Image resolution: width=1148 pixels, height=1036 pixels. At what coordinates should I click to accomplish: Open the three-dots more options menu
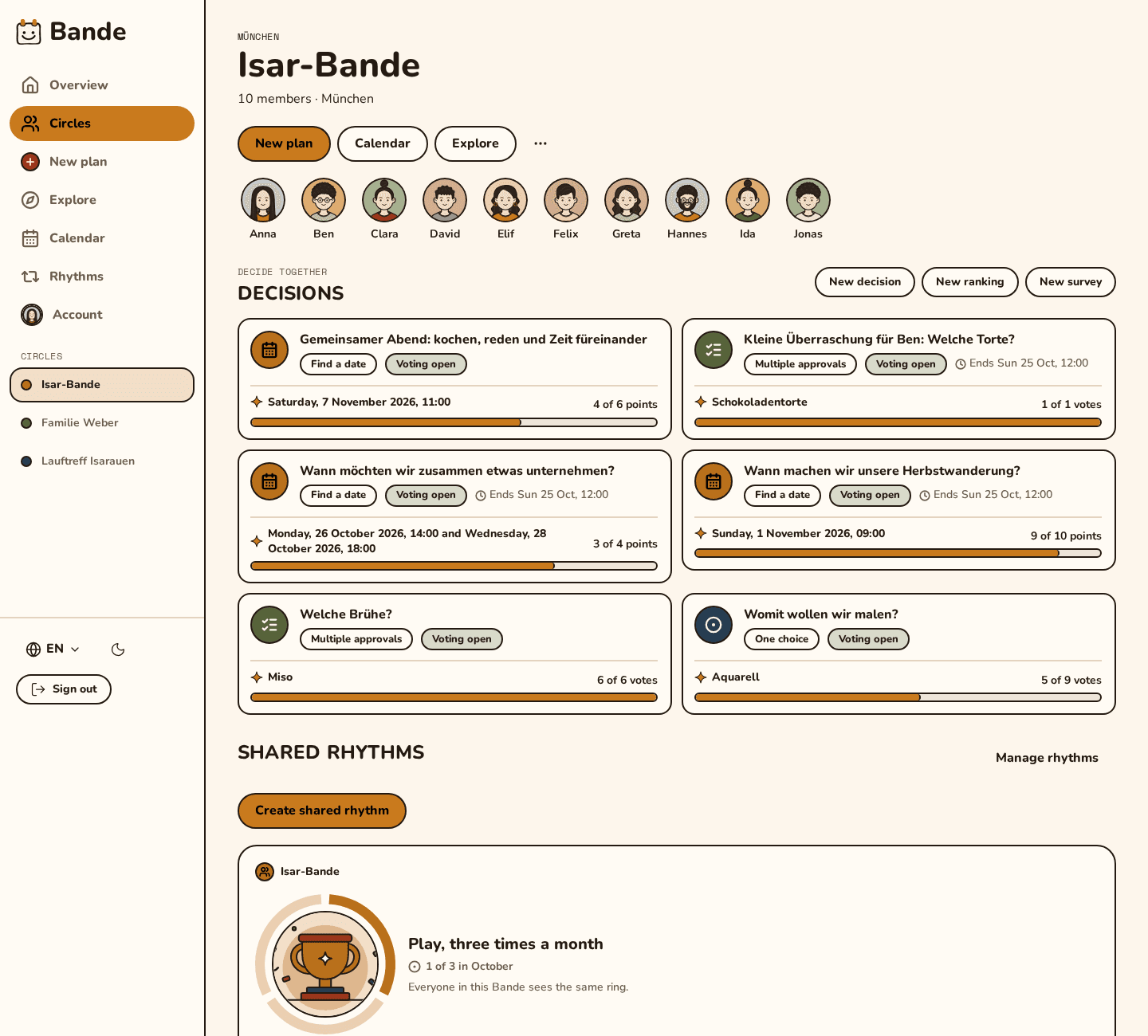click(x=541, y=143)
